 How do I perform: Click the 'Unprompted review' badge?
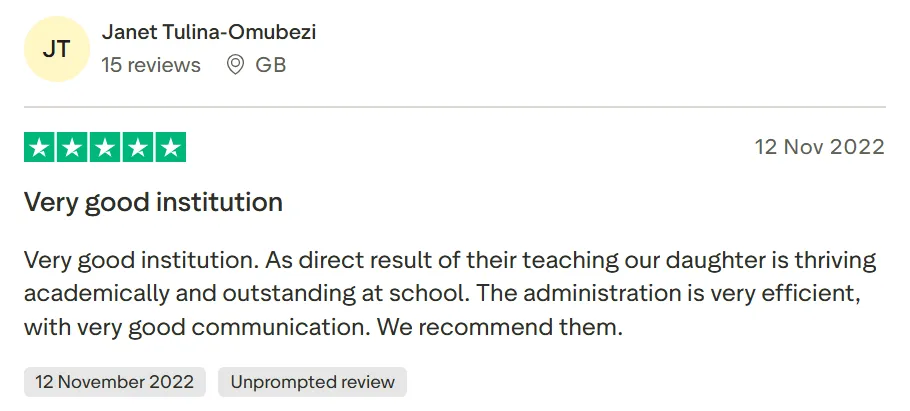pos(312,382)
